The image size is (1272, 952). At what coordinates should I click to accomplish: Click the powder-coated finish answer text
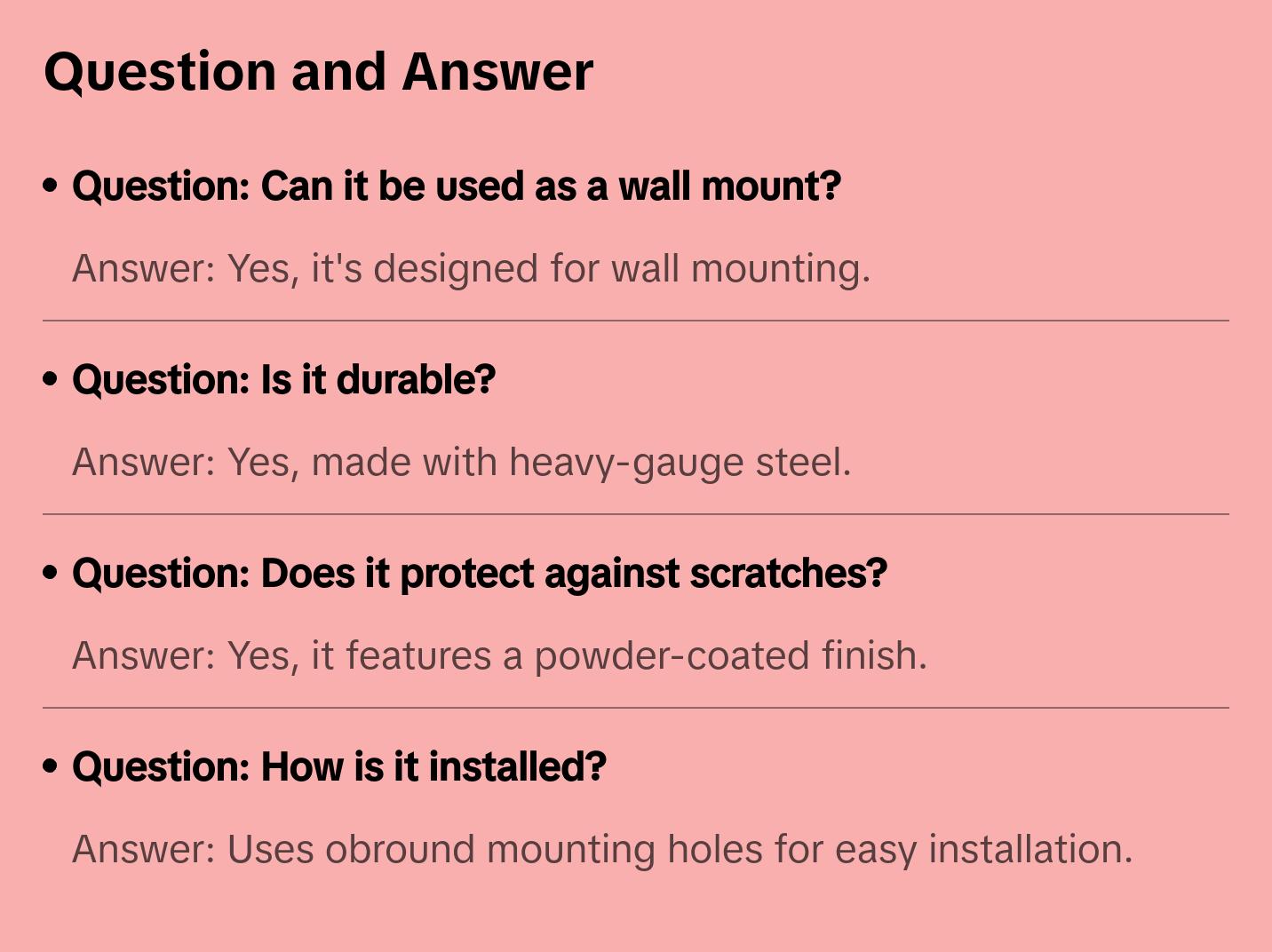pyautogui.click(x=499, y=656)
